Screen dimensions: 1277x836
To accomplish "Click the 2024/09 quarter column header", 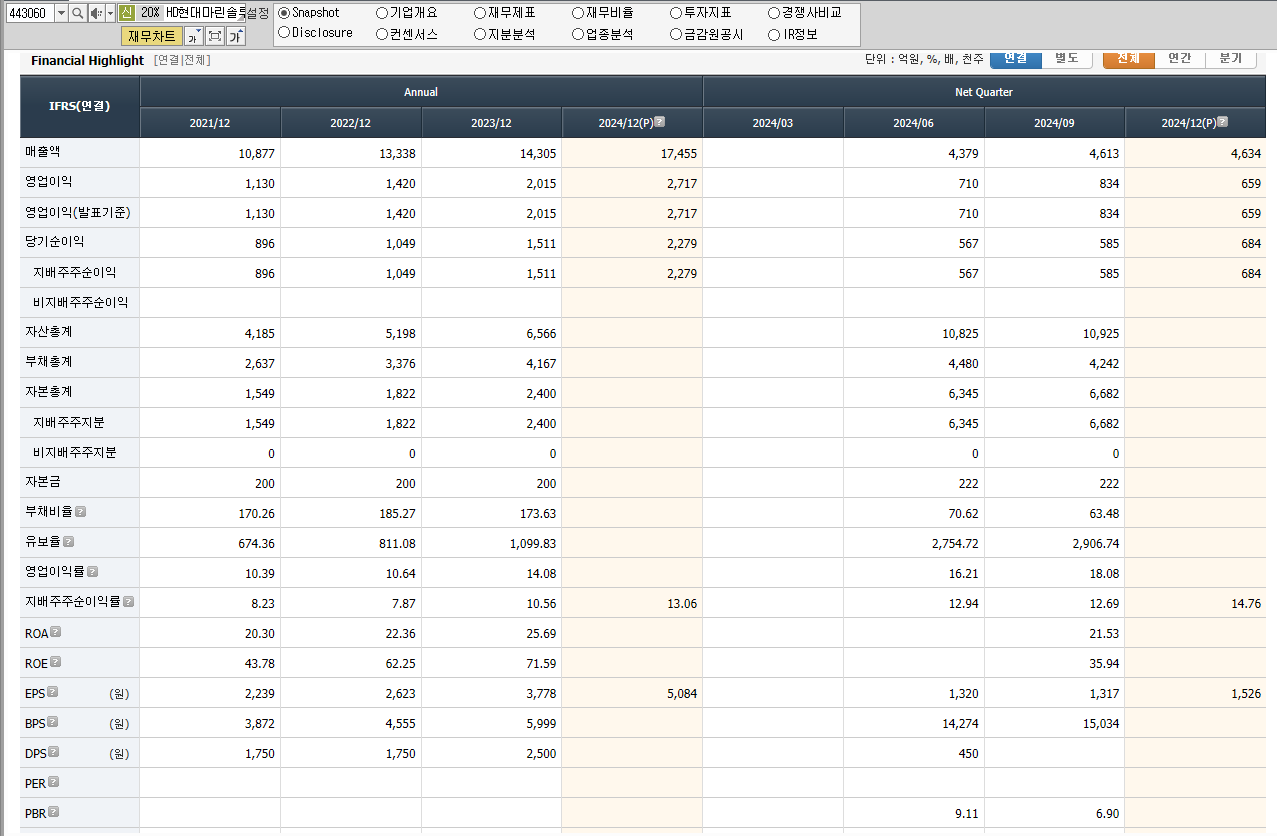I will pos(1055,123).
